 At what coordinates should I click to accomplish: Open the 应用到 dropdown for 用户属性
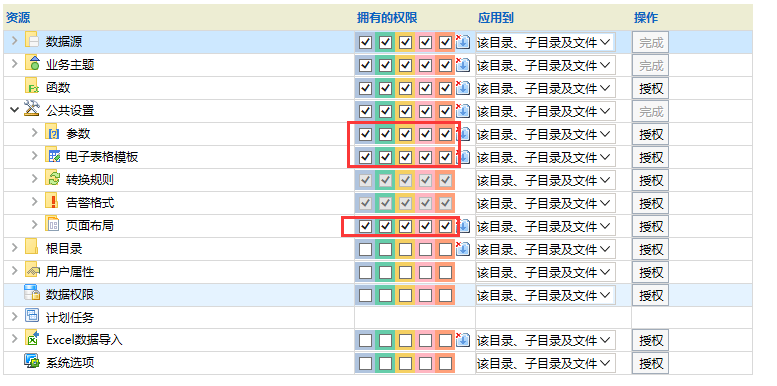point(545,272)
